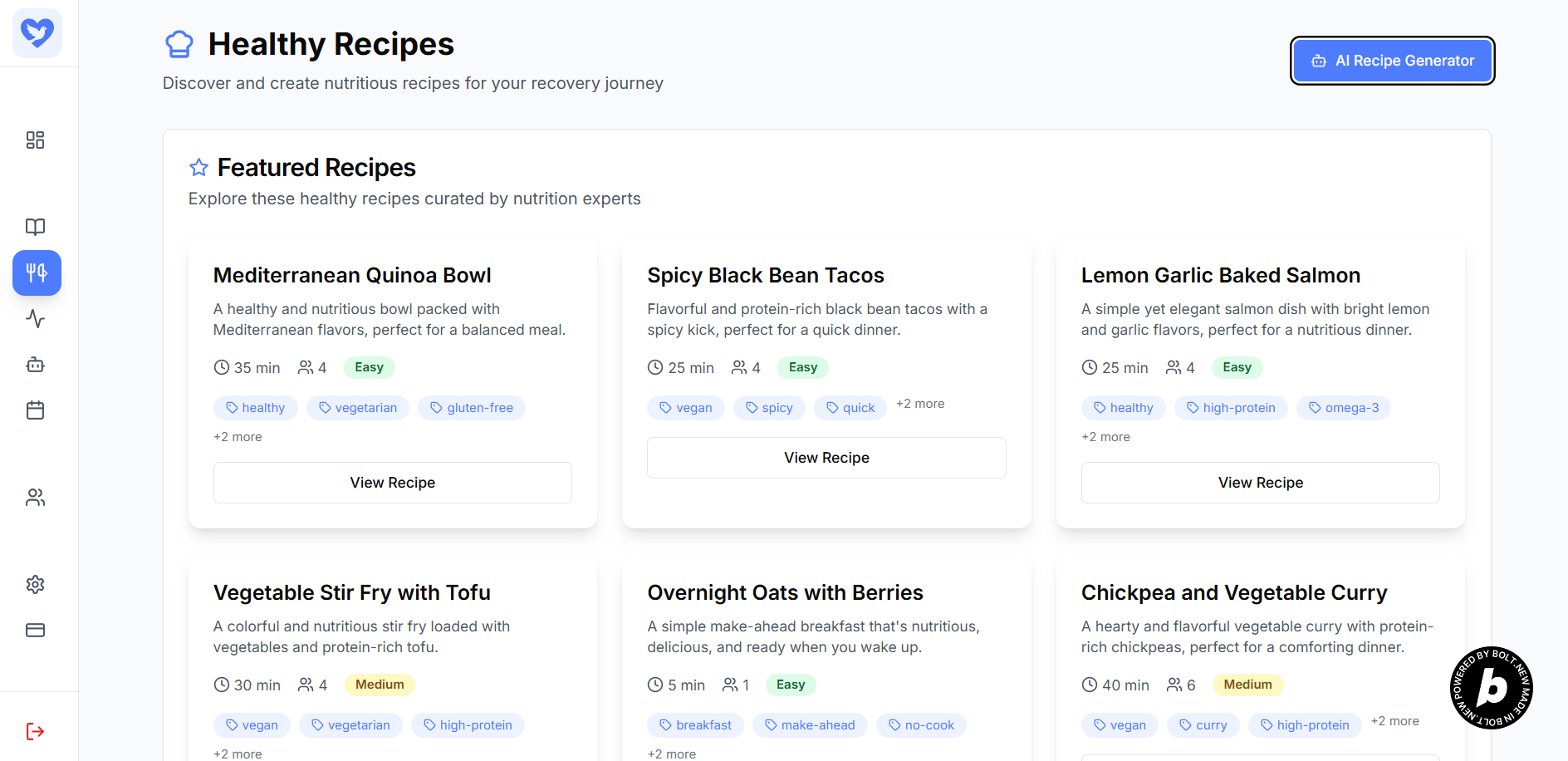This screenshot has height=761, width=1568.
Task: Click the Powered by Bolt badge
Action: pyautogui.click(x=1491, y=688)
